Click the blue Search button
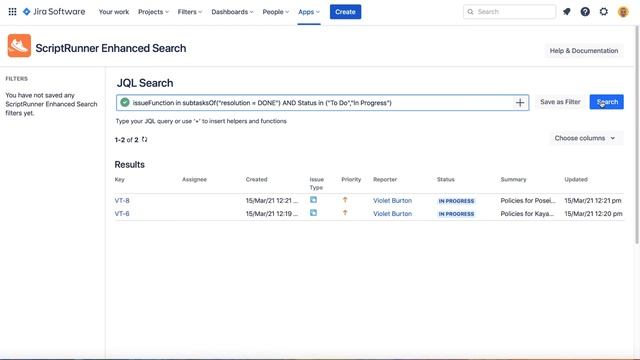 607,102
